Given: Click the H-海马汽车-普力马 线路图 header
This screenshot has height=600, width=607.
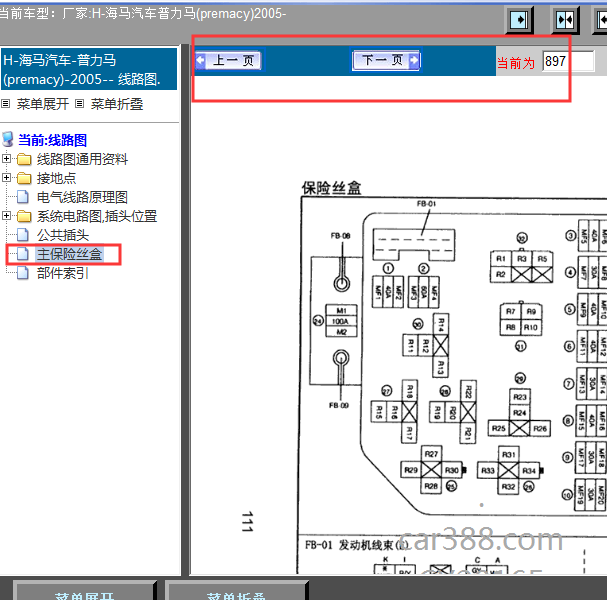Looking at the screenshot, I should (89, 69).
